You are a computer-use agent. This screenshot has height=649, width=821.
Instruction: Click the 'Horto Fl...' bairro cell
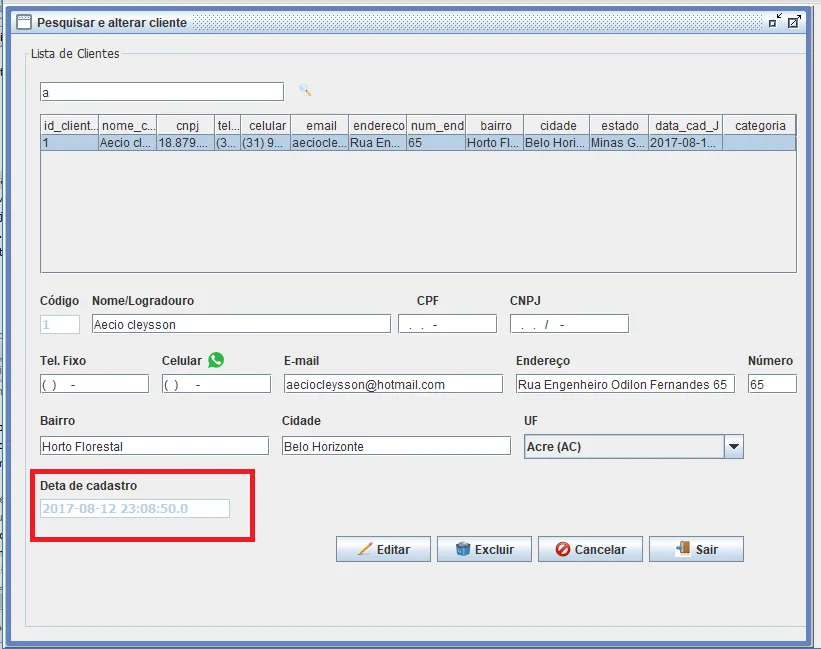coord(495,142)
